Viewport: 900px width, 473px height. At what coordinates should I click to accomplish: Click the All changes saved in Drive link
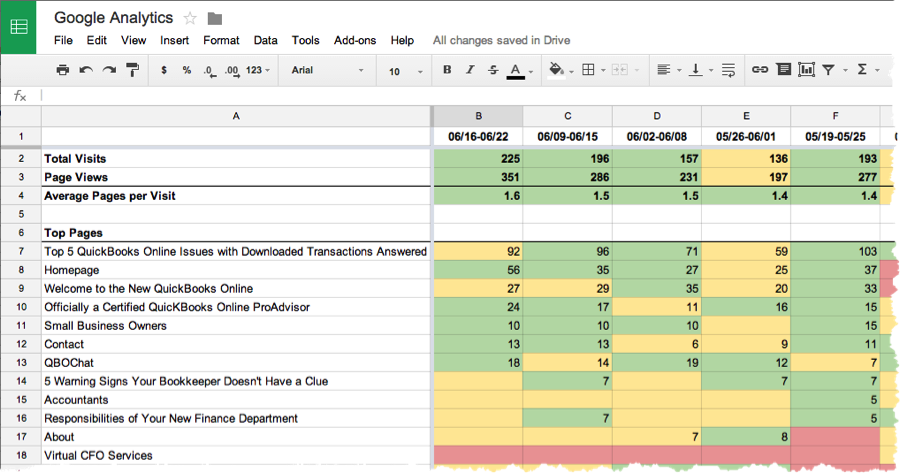(501, 40)
